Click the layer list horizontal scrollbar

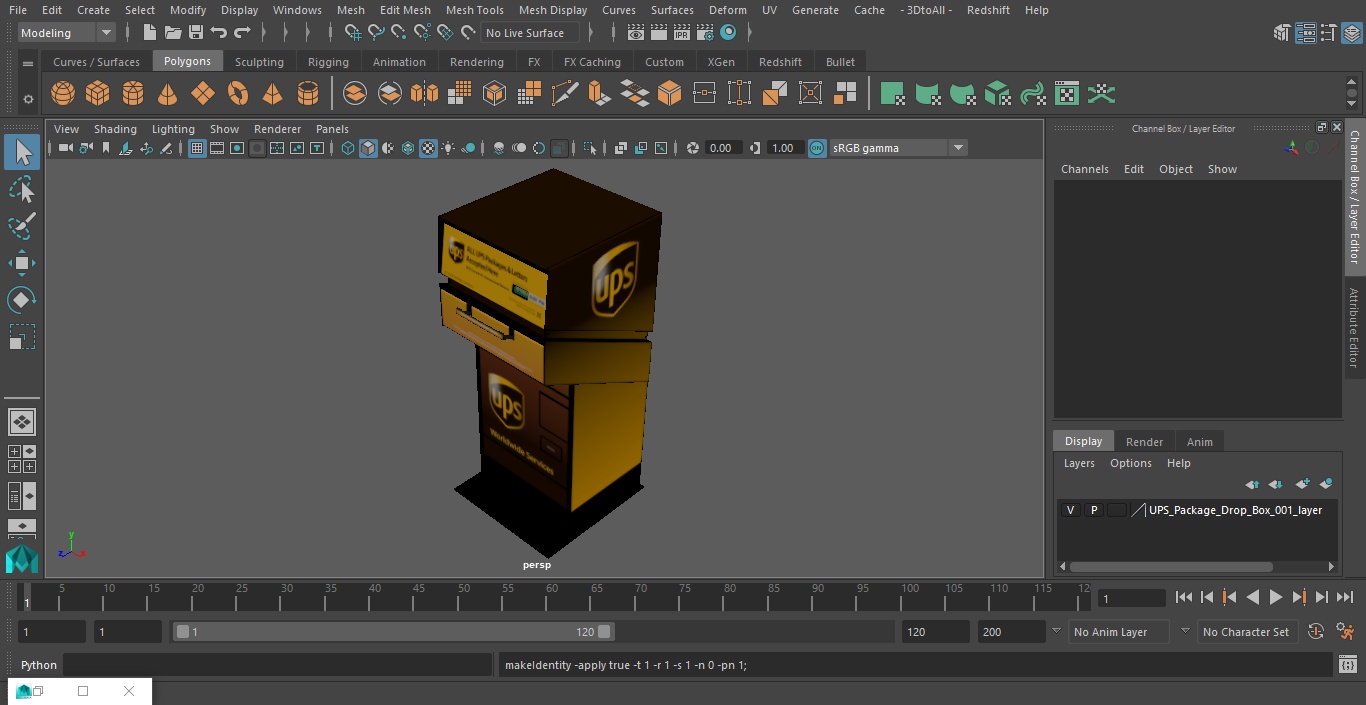(x=1171, y=567)
